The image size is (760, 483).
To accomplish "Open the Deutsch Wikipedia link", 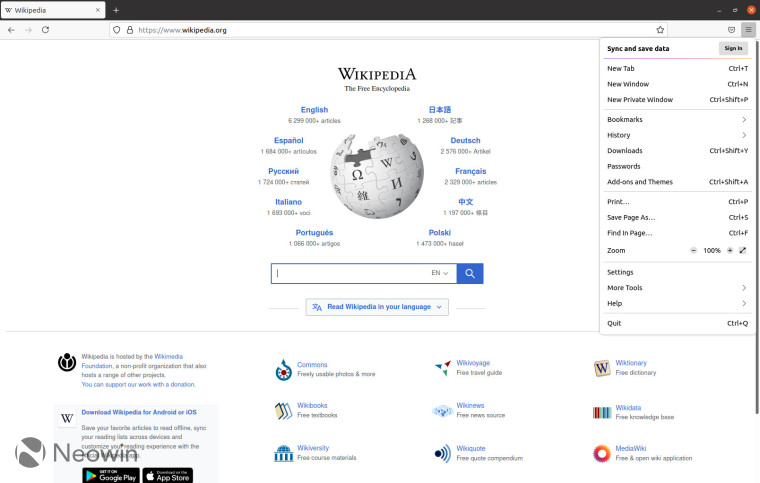I will click(465, 140).
